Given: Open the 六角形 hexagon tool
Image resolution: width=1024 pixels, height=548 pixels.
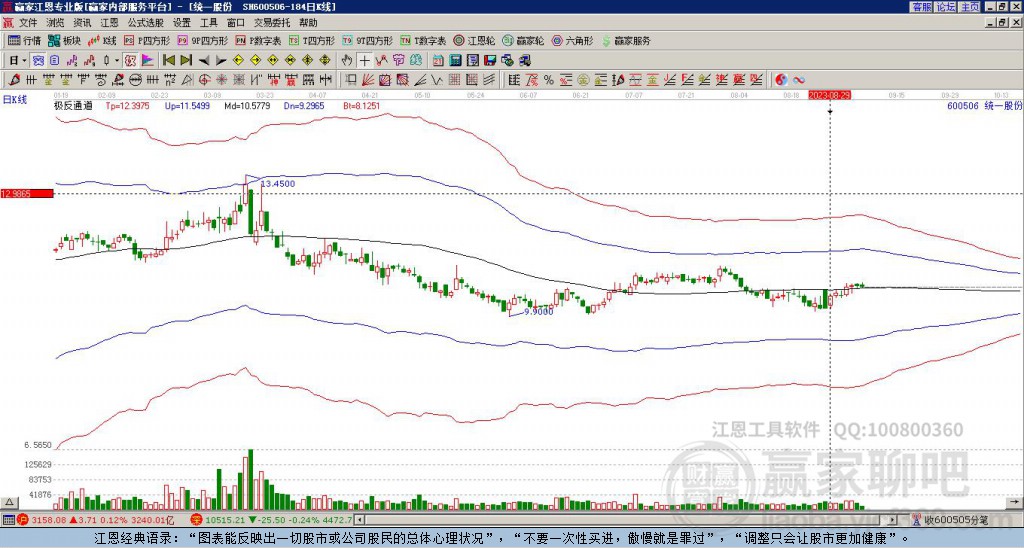Looking at the screenshot, I should (573, 40).
